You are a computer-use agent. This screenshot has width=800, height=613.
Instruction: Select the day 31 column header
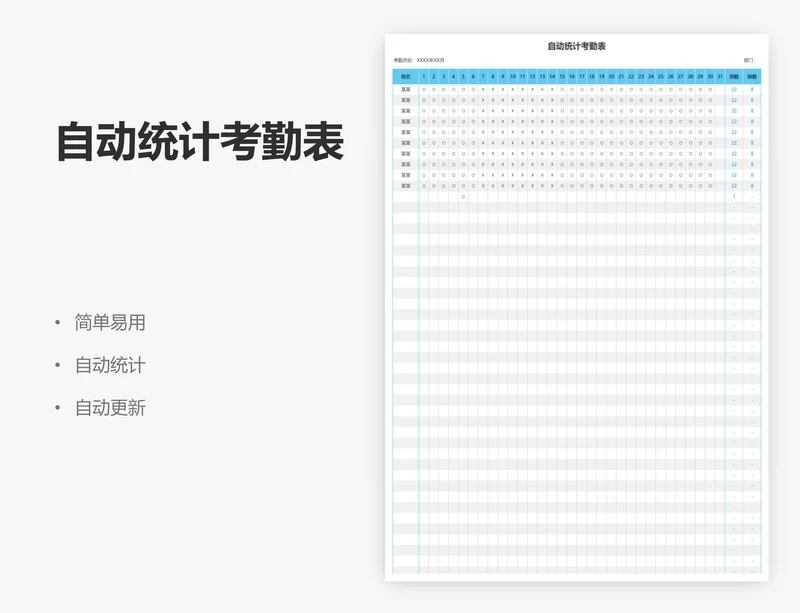pyautogui.click(x=720, y=77)
